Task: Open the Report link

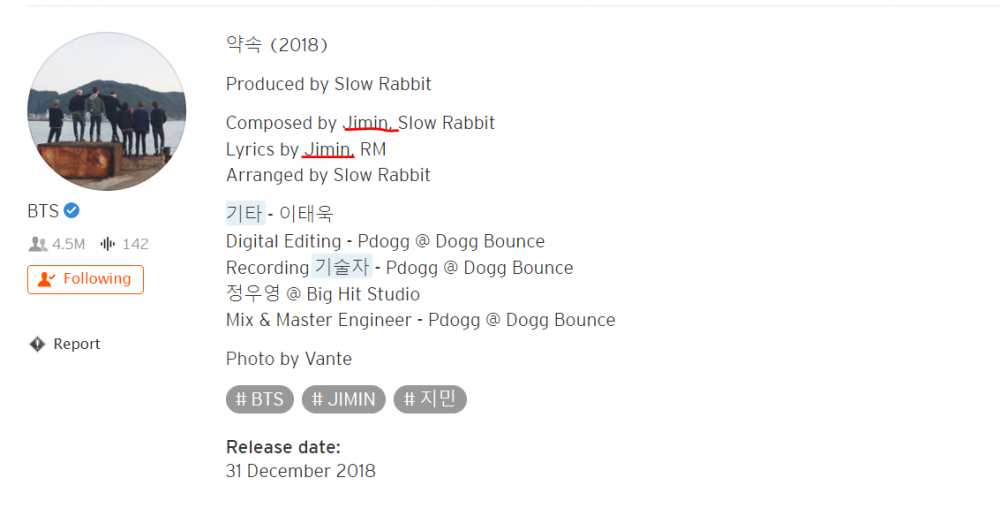Action: click(77, 344)
